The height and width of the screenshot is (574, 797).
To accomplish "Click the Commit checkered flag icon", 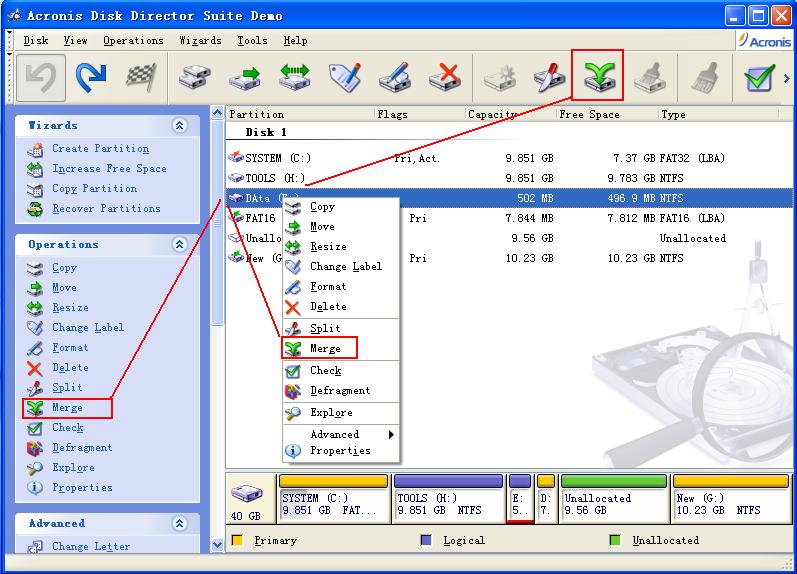I will (x=141, y=78).
